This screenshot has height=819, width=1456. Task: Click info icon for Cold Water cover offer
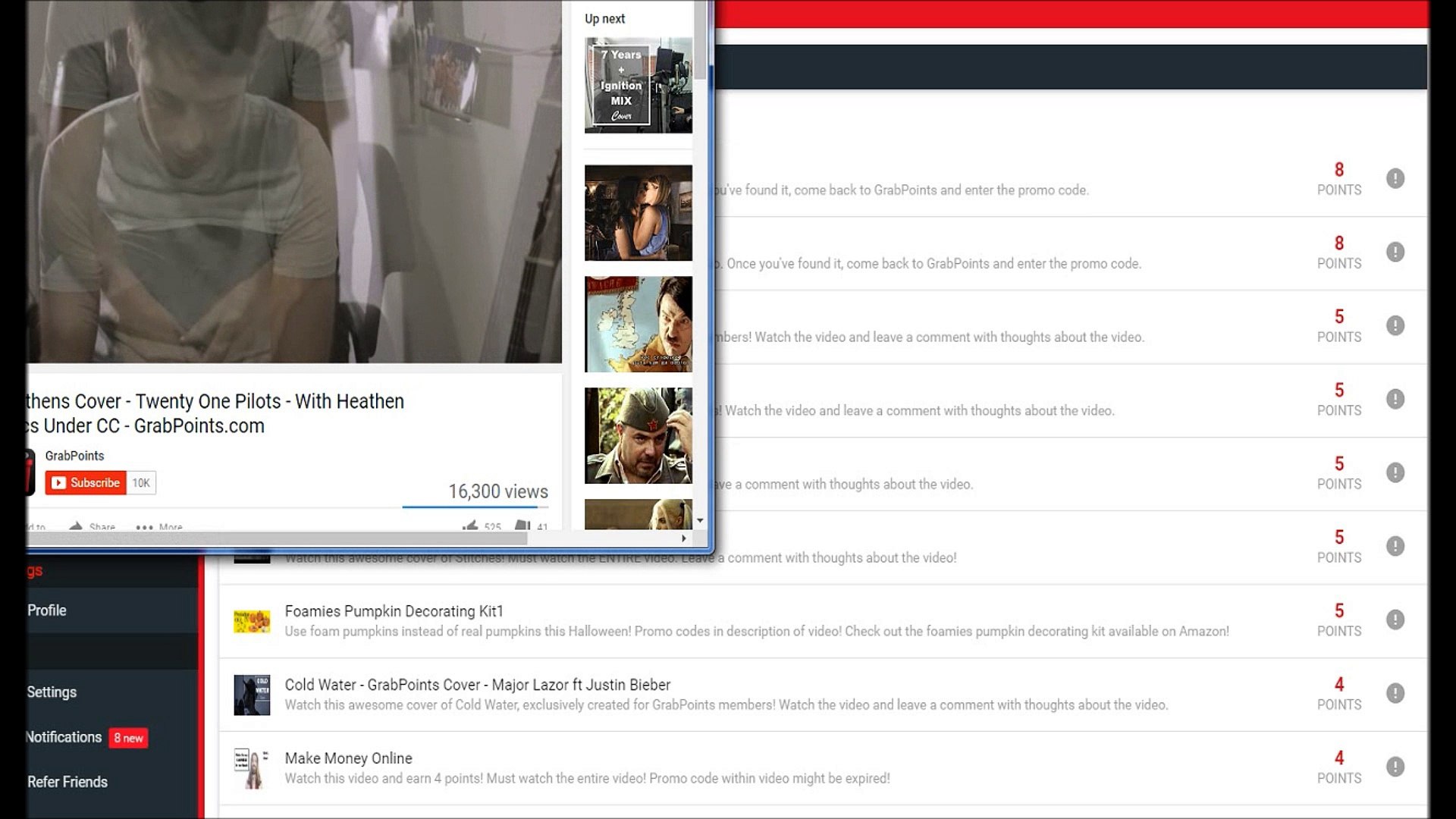click(x=1395, y=693)
